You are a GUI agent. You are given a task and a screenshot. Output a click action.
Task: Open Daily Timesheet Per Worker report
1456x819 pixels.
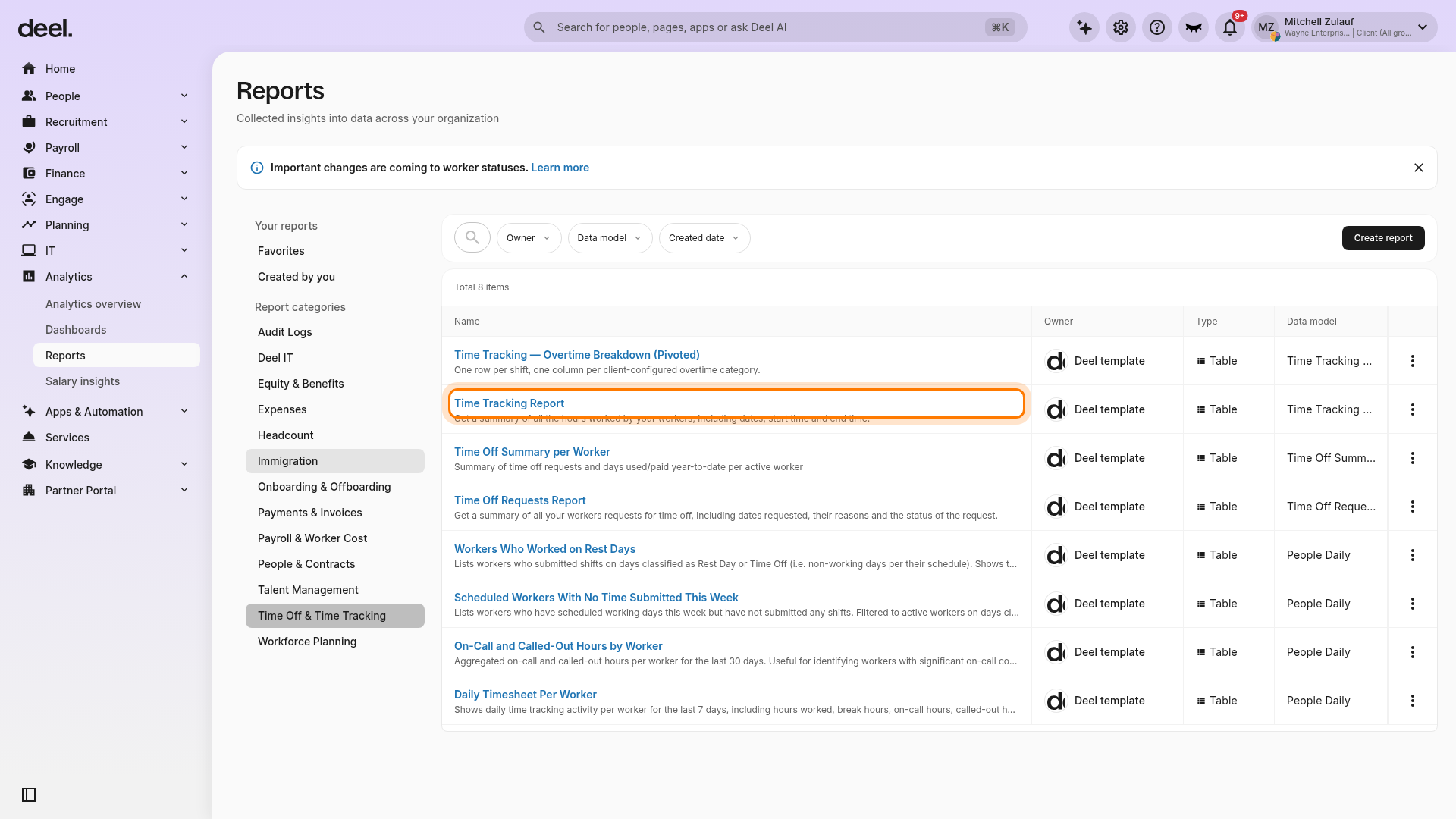pyautogui.click(x=525, y=695)
